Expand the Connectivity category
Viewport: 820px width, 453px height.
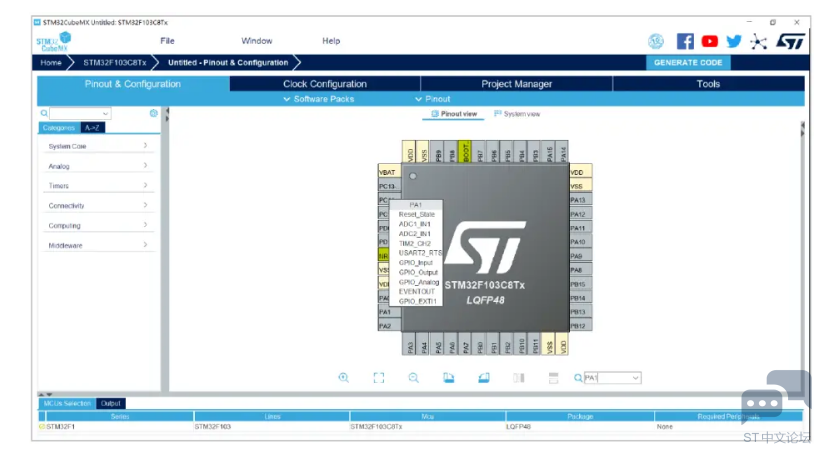coord(97,206)
